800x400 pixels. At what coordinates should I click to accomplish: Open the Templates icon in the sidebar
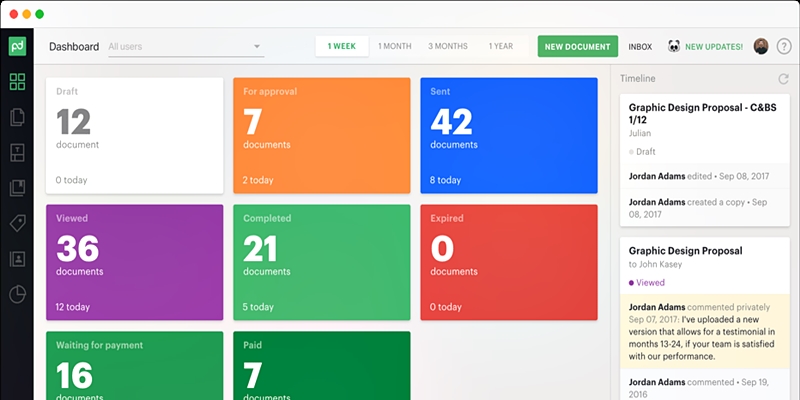click(x=17, y=152)
